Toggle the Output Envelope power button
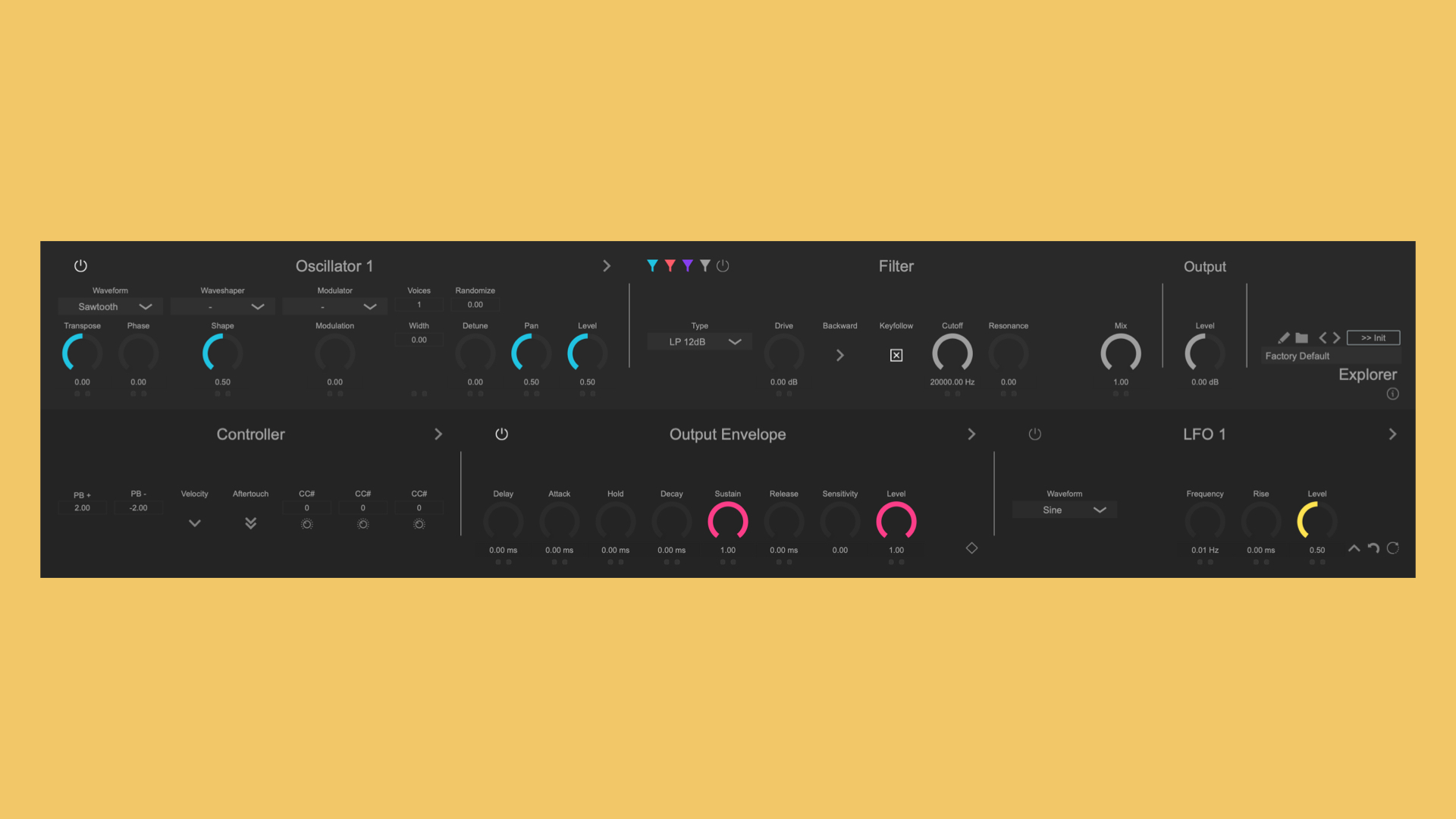This screenshot has height=819, width=1456. [x=501, y=434]
